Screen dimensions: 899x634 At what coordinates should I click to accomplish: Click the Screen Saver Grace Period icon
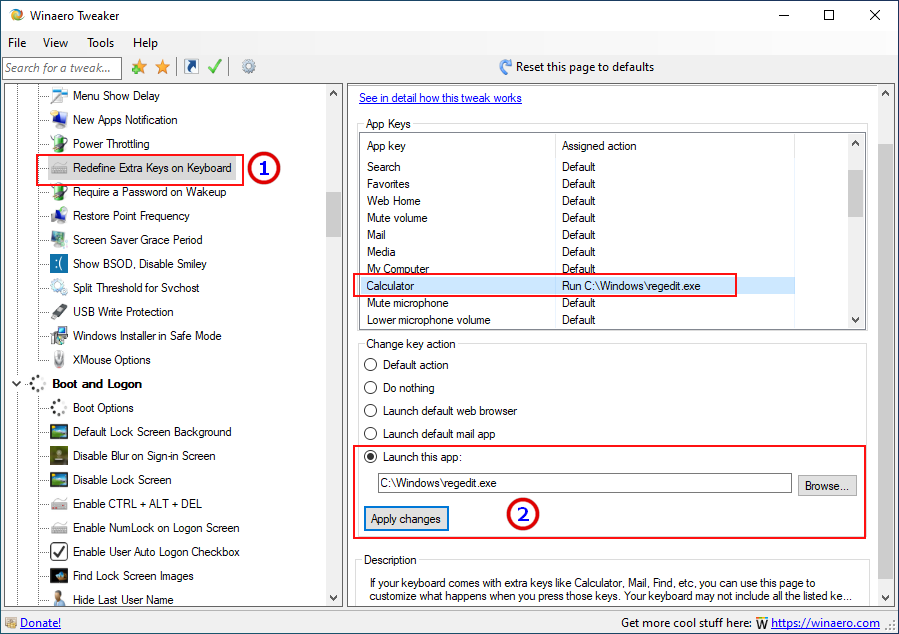point(58,240)
